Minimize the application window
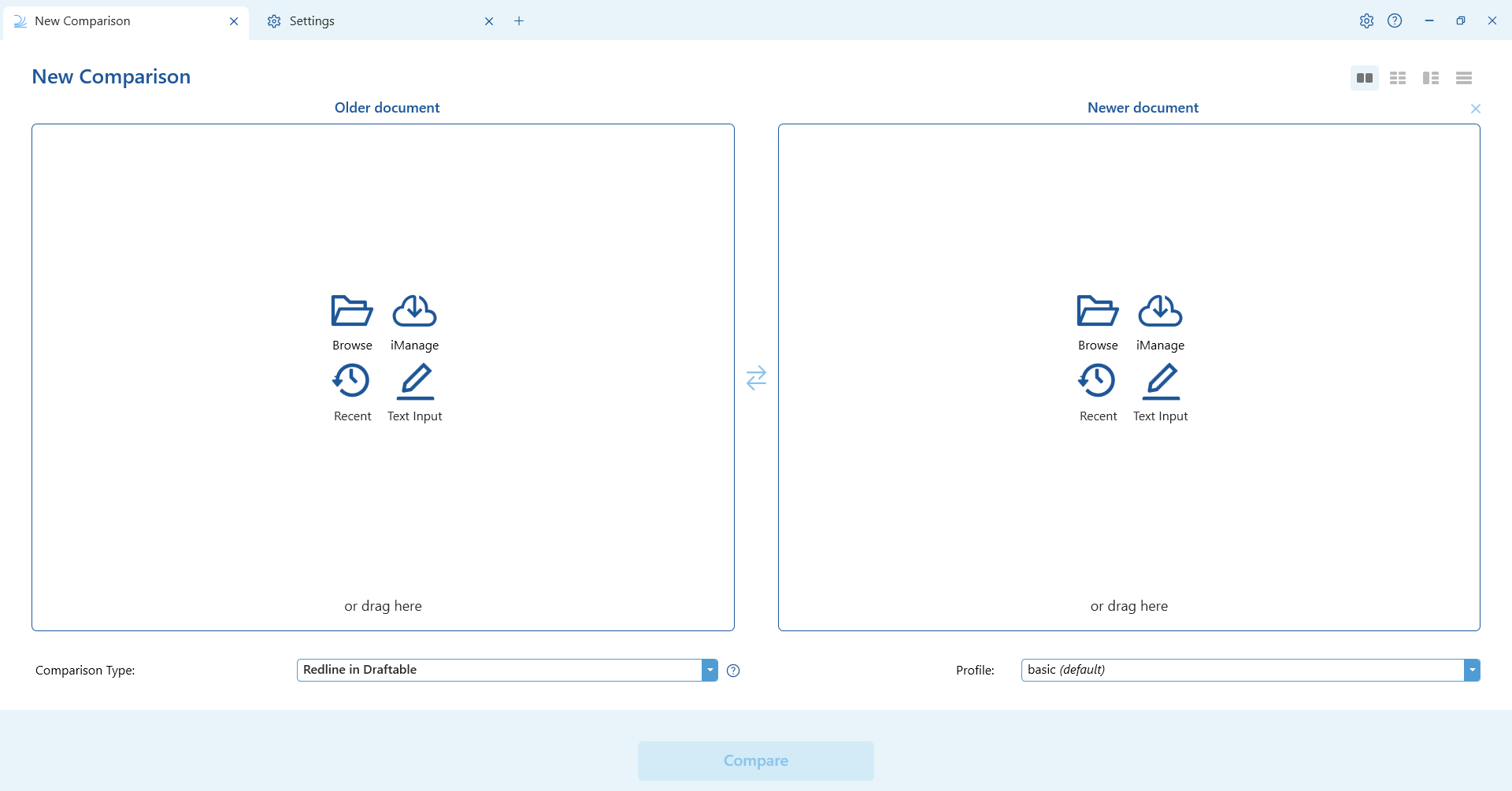The width and height of the screenshot is (1512, 791). pos(1429,21)
